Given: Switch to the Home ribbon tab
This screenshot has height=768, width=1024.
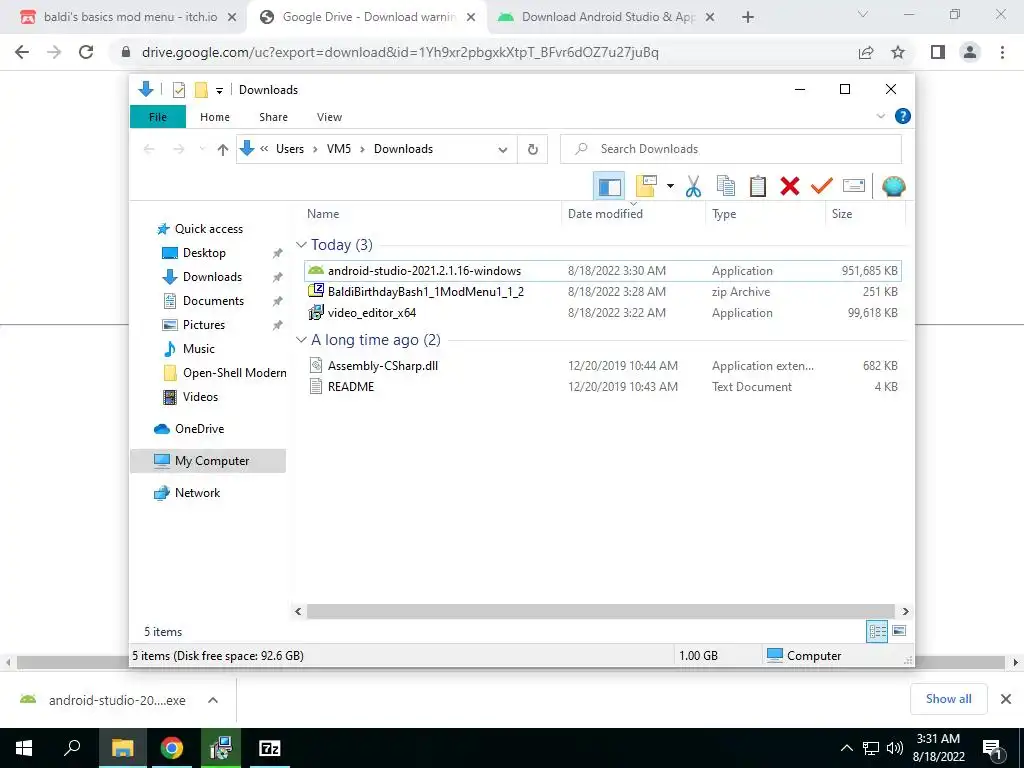Looking at the screenshot, I should [215, 117].
